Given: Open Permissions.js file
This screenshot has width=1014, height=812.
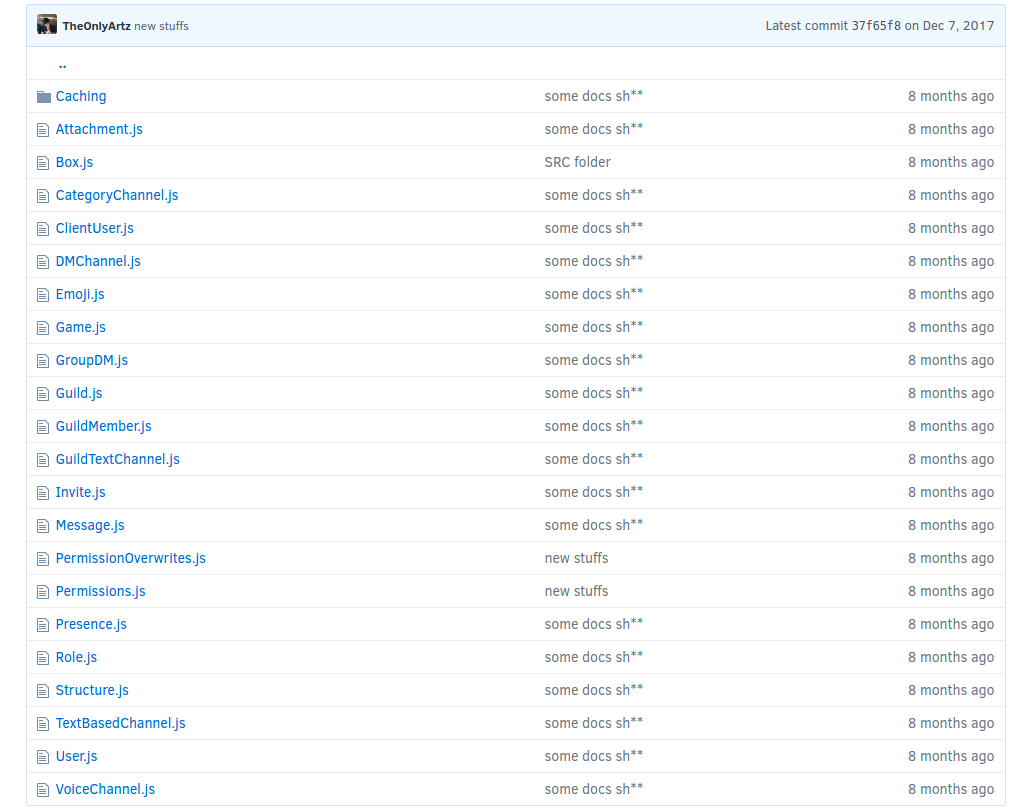Looking at the screenshot, I should click(101, 591).
